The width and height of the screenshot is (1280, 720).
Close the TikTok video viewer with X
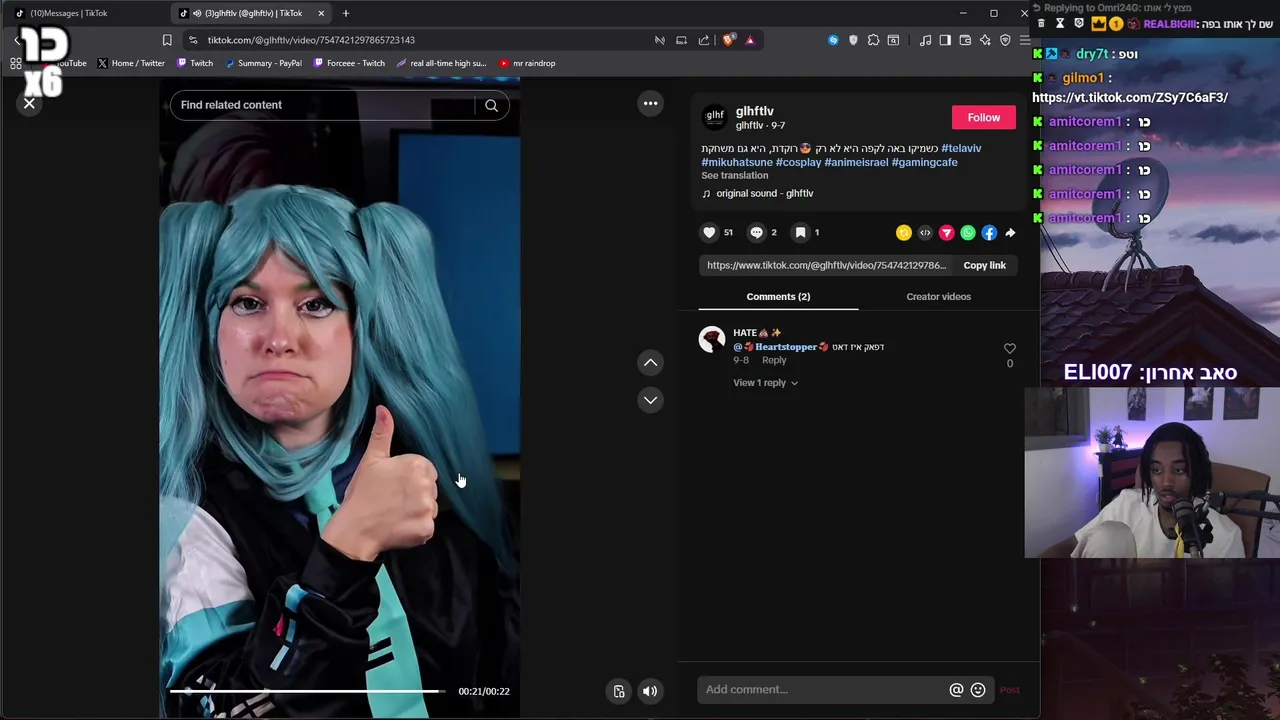(x=29, y=103)
